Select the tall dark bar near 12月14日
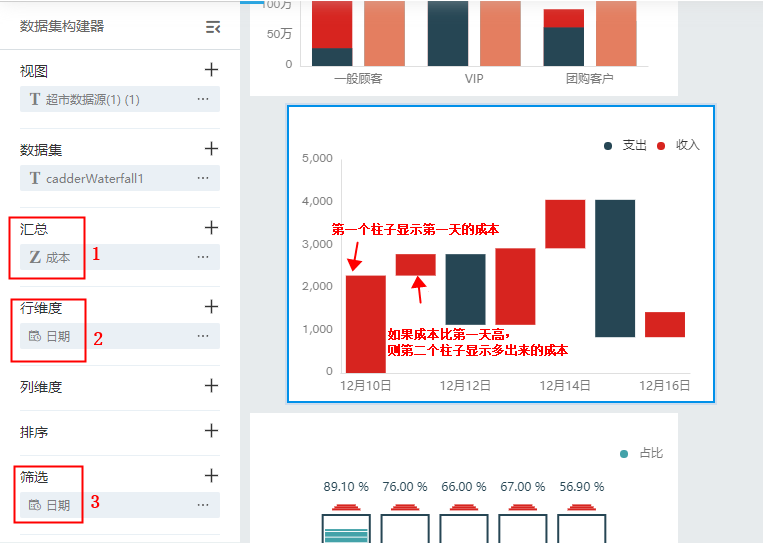Screen dimensions: 763x543 pyautogui.click(x=615, y=268)
